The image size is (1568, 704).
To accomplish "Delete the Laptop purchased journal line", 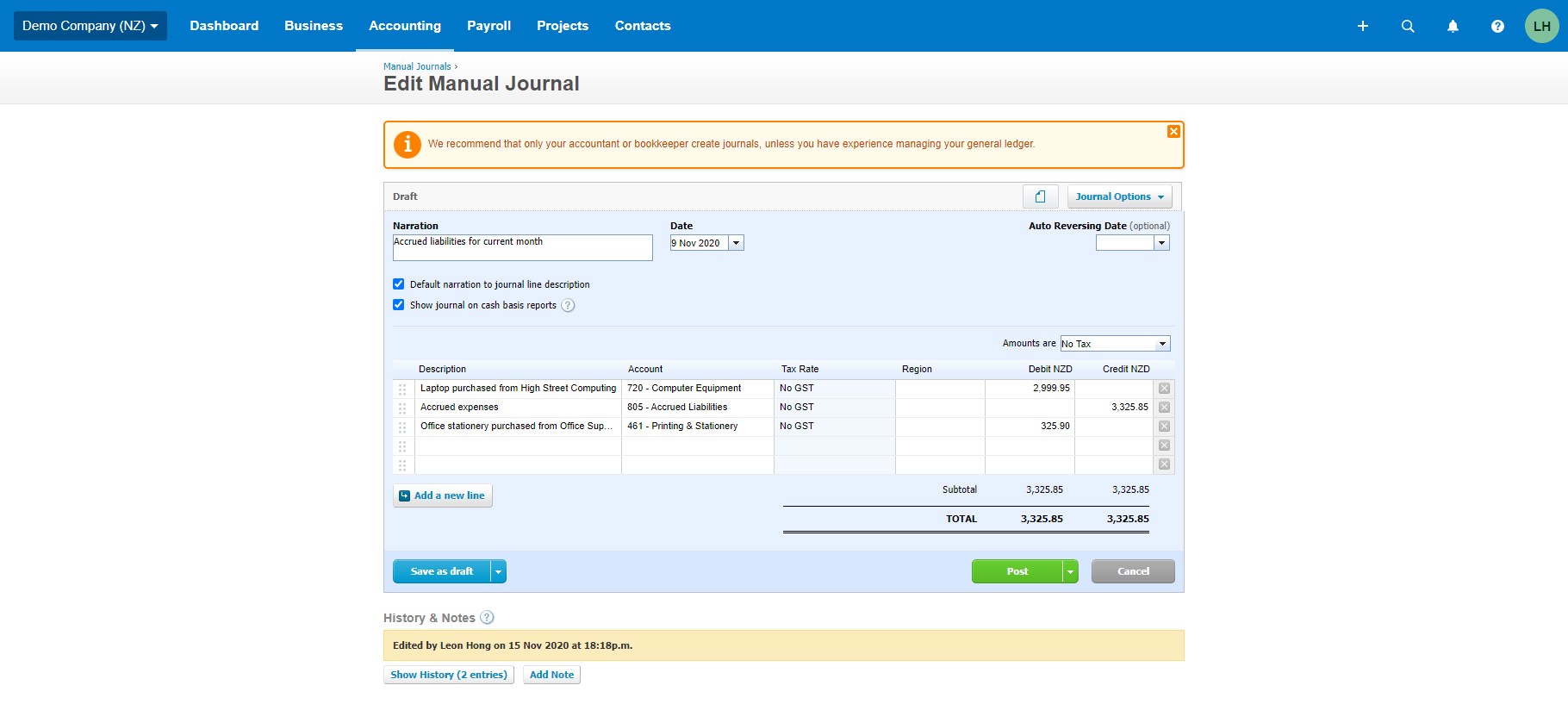I will coord(1164,389).
